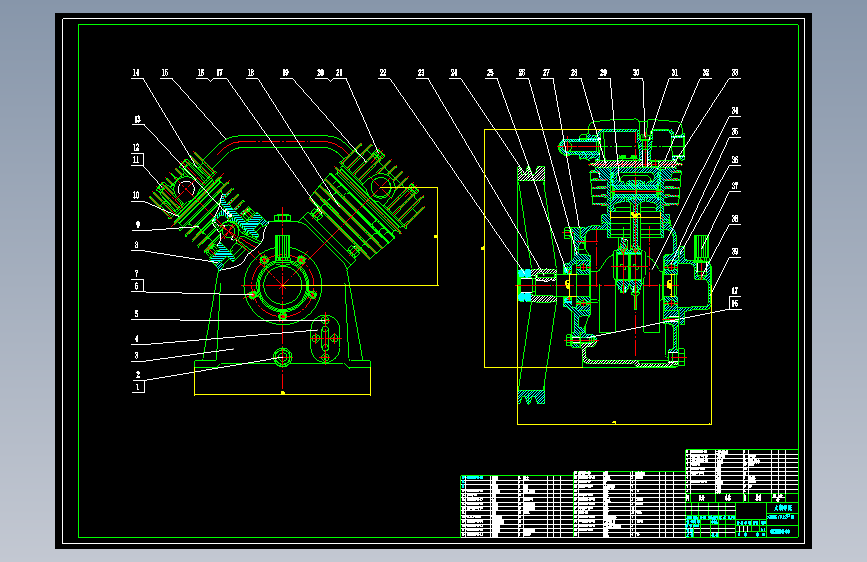Select the curved pipe connecting both cylinders
Image resolution: width=867 pixels, height=562 pixels.
(284, 144)
